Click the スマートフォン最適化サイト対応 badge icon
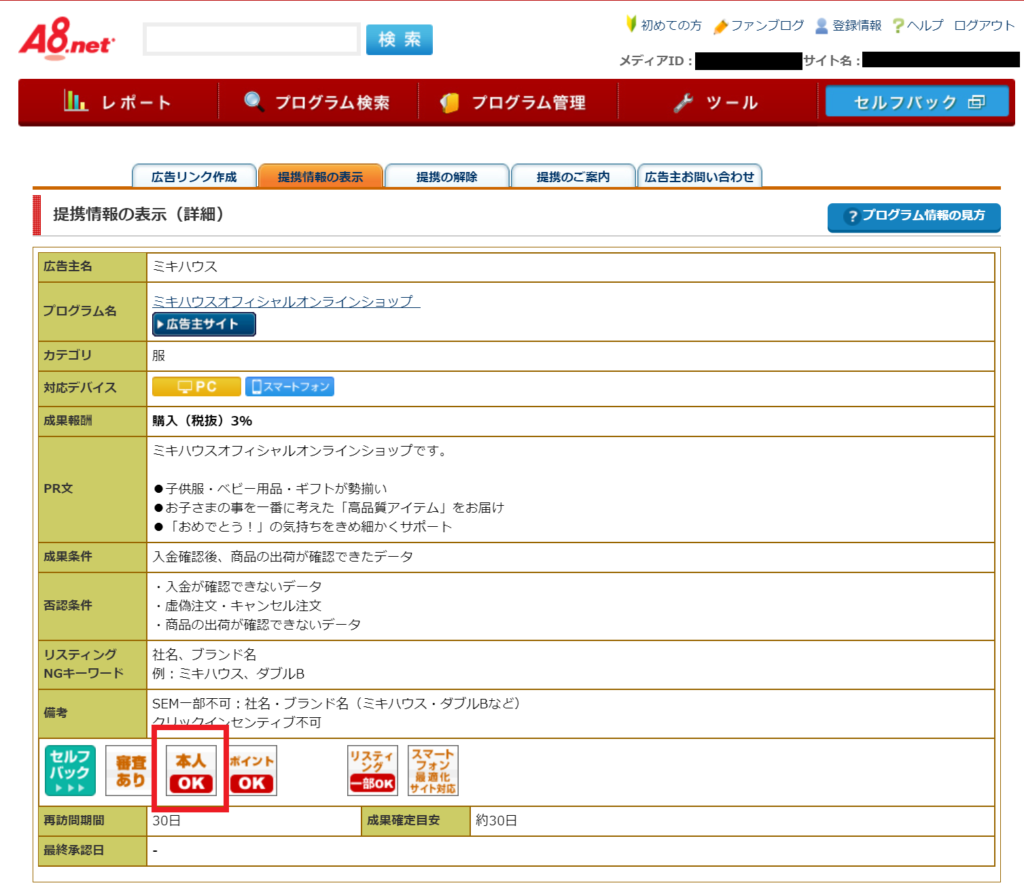Image resolution: width=1024 pixels, height=896 pixels. (x=433, y=771)
